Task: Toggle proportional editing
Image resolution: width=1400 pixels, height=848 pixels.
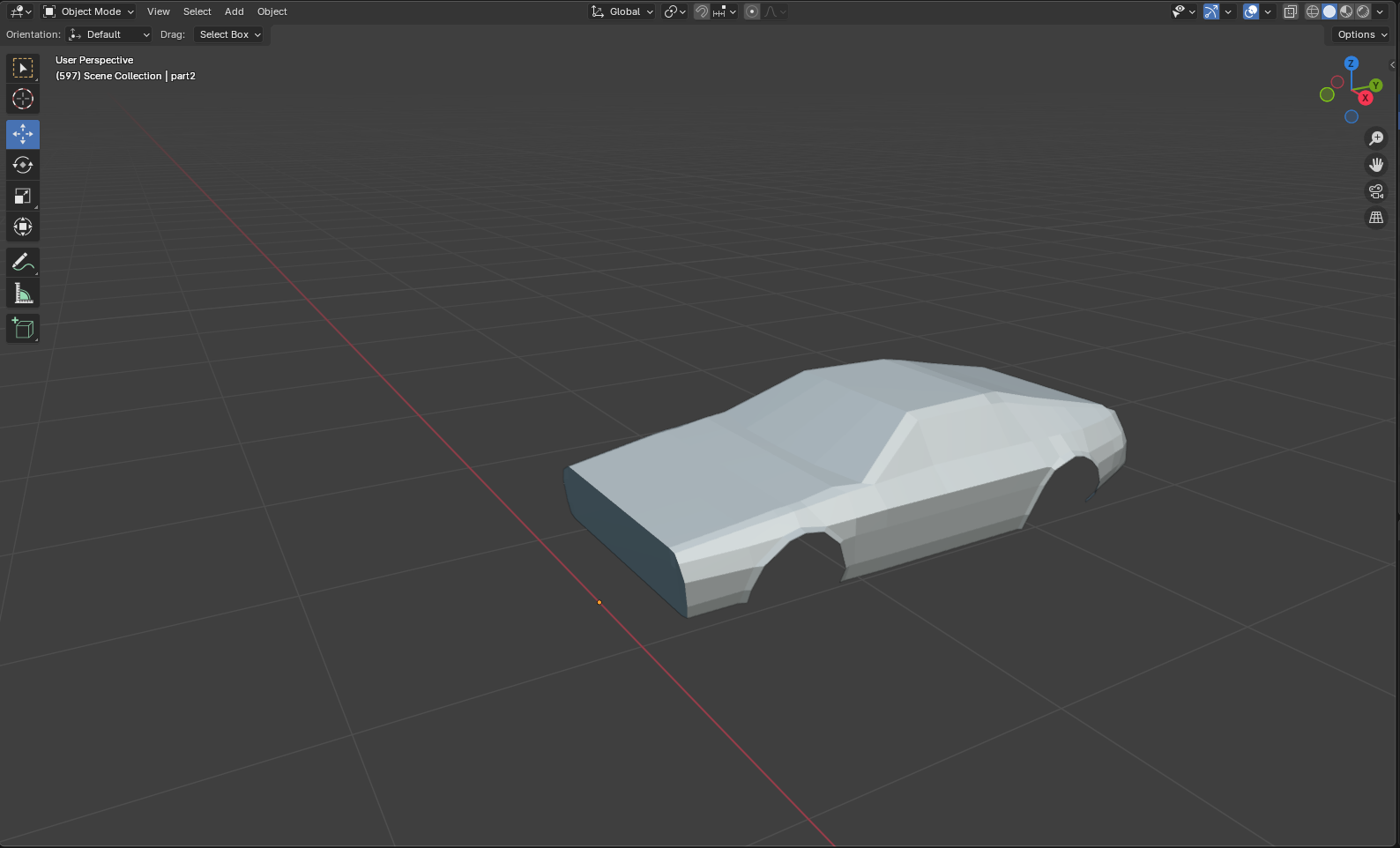Action: pos(752,11)
